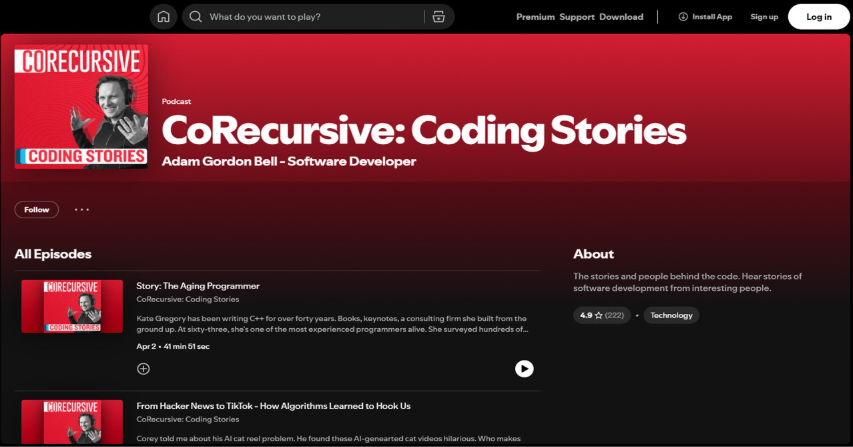The width and height of the screenshot is (853, 447).
Task: Click CoRecursive show link under TikTok episode
Action: point(188,419)
